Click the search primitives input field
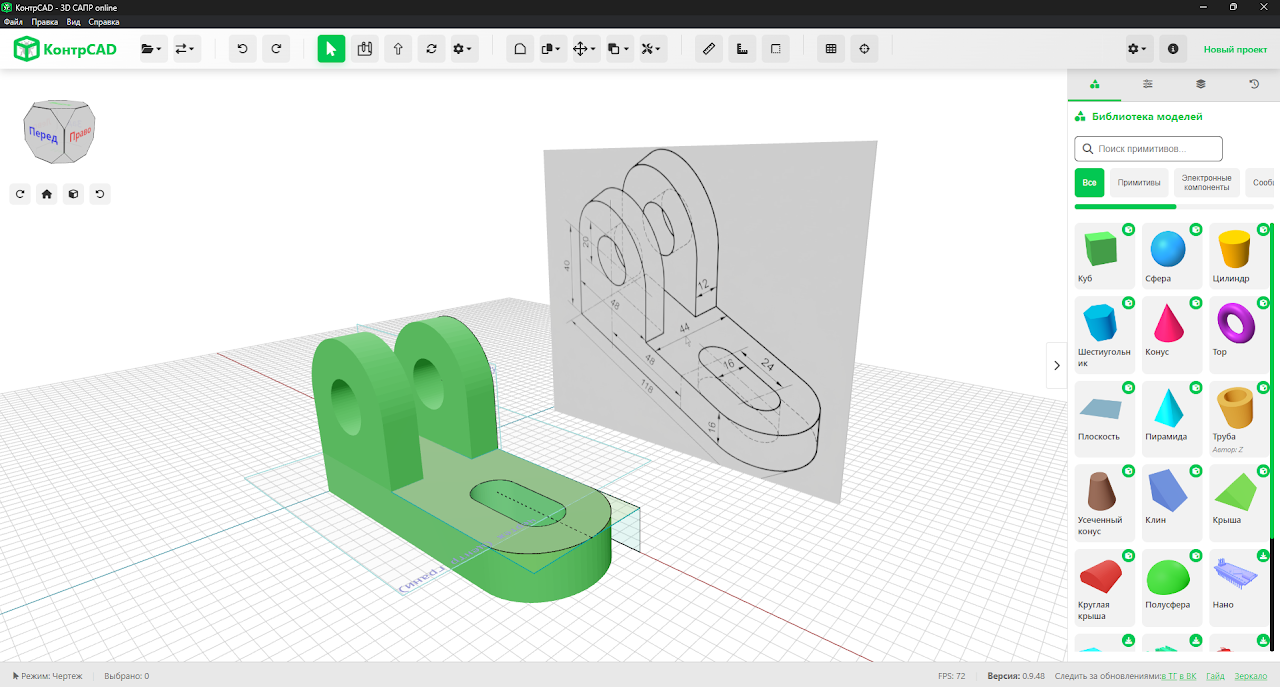1280x687 pixels. 1149,149
